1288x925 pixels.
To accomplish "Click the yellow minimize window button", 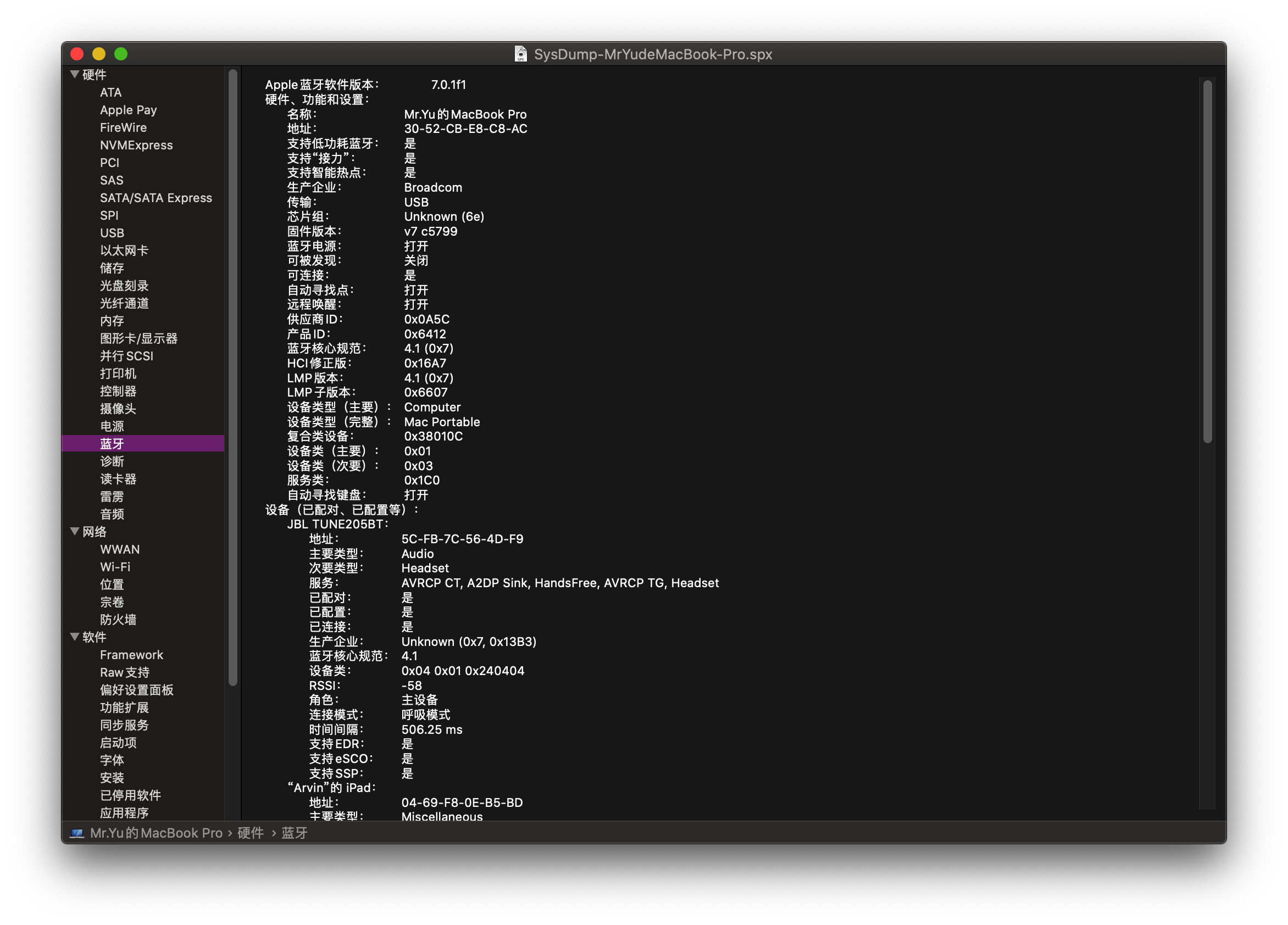I will coord(99,54).
